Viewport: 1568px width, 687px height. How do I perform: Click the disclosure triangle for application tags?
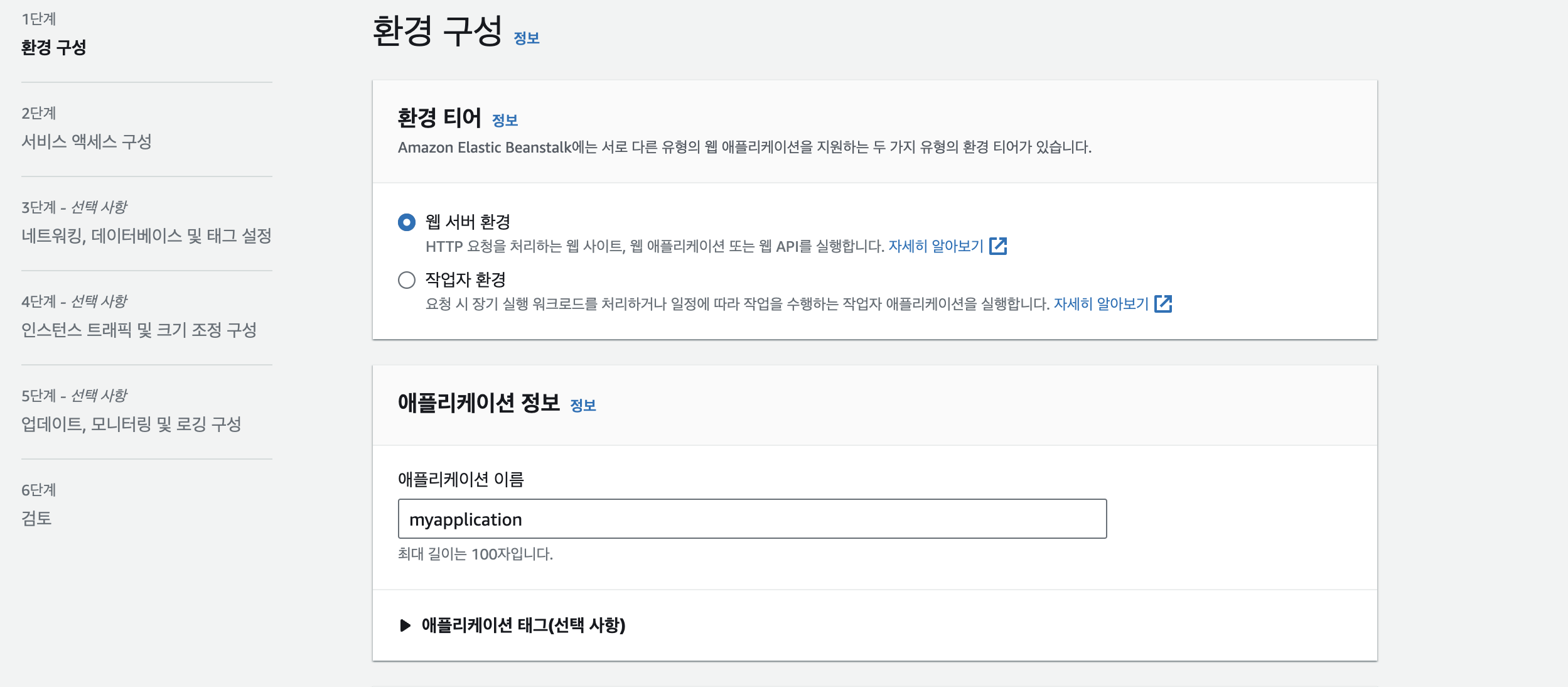[x=405, y=625]
